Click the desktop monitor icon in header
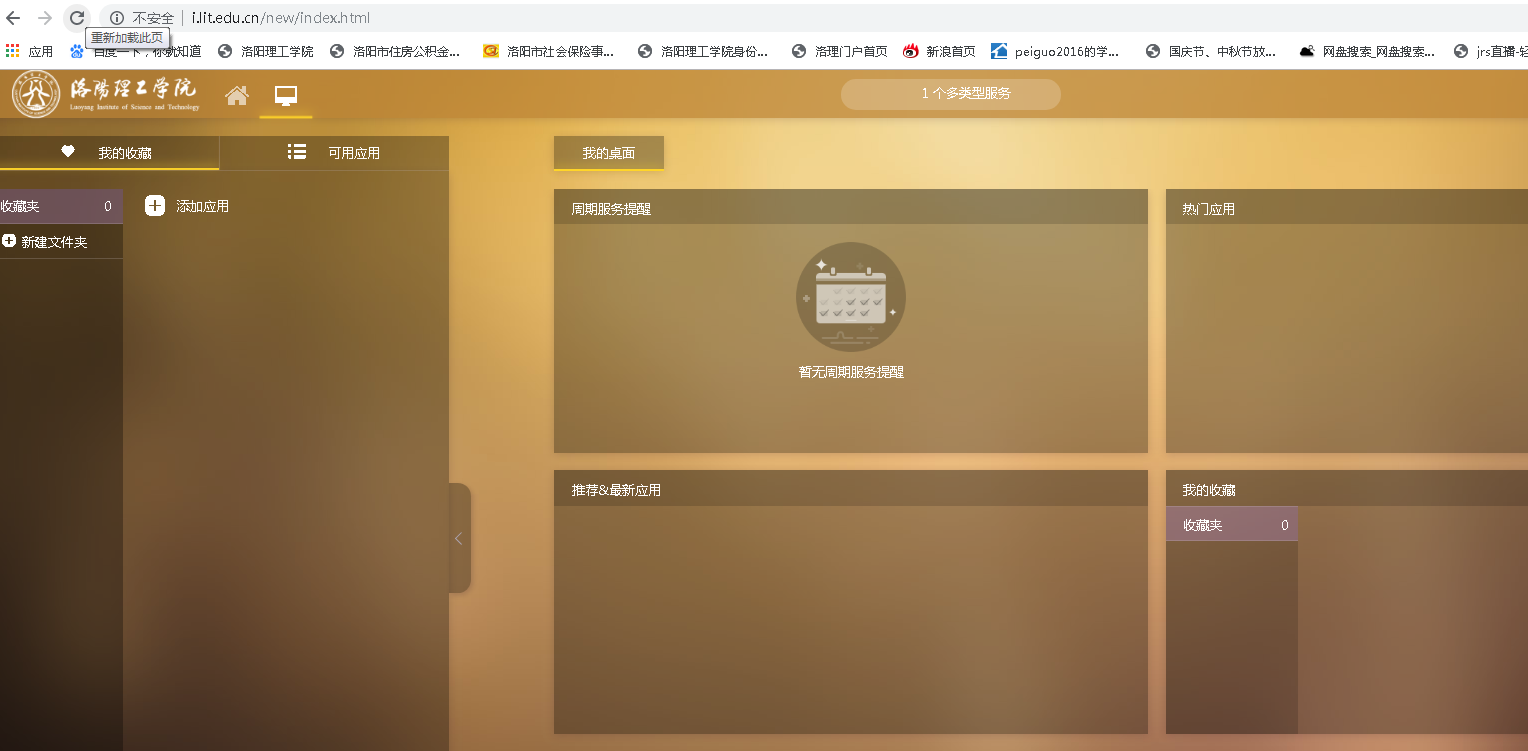This screenshot has height=751, width=1528. 286,96
